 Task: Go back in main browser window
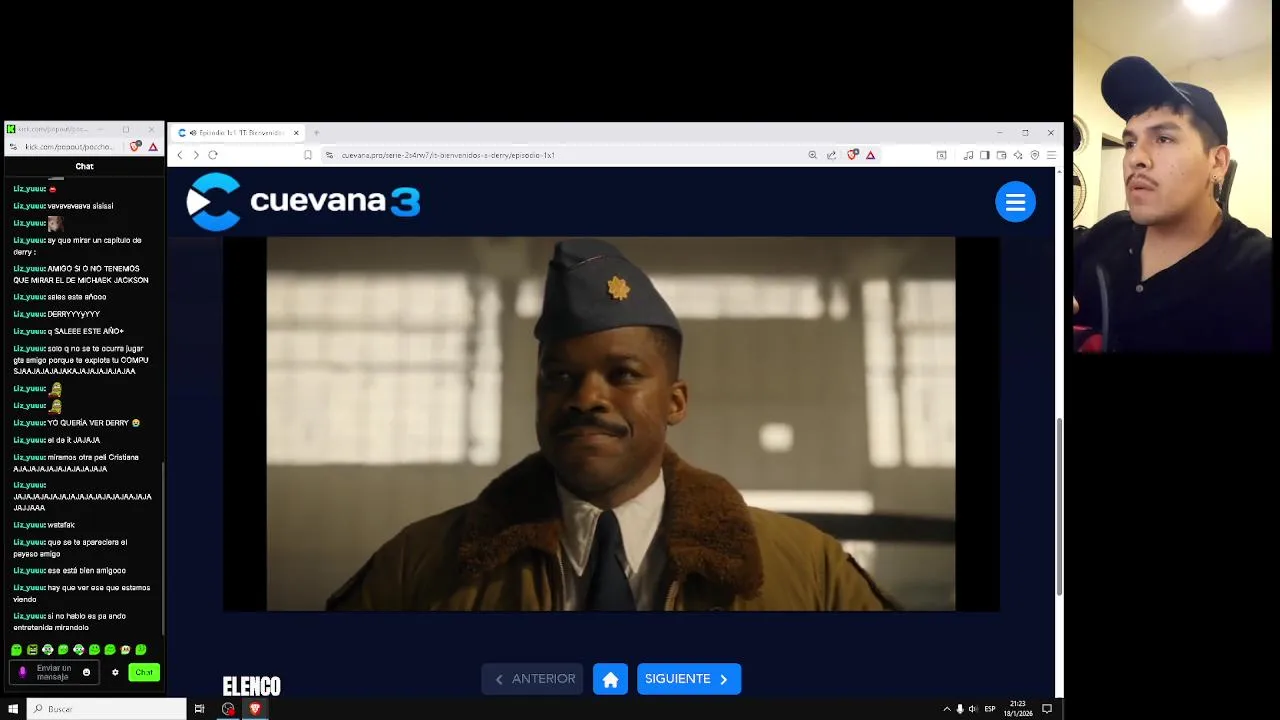pyautogui.click(x=180, y=155)
